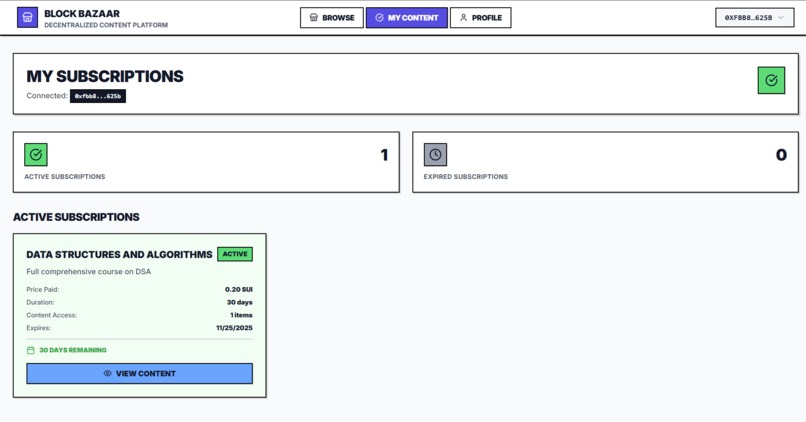Go to the Profile tab
Image resolution: width=806 pixels, height=422 pixels.
481,17
